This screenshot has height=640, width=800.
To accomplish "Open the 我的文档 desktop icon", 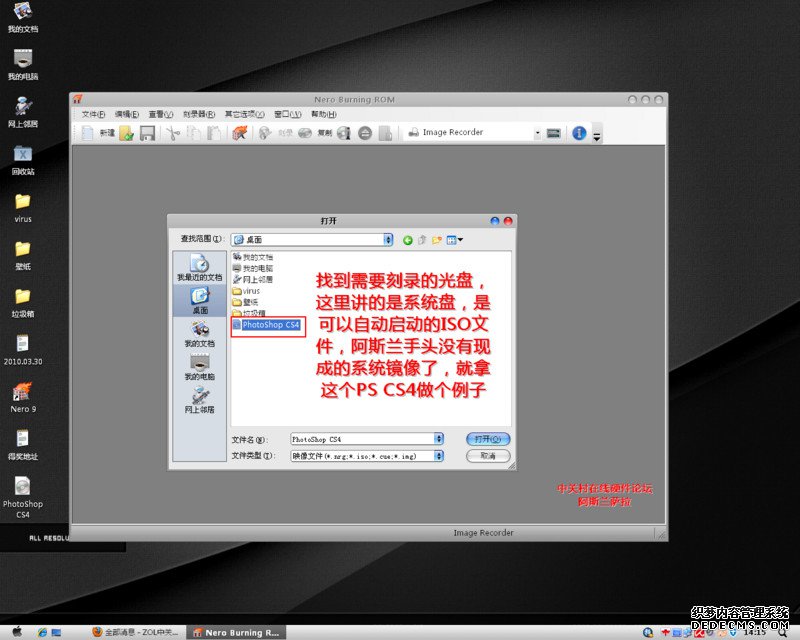I will [23, 17].
